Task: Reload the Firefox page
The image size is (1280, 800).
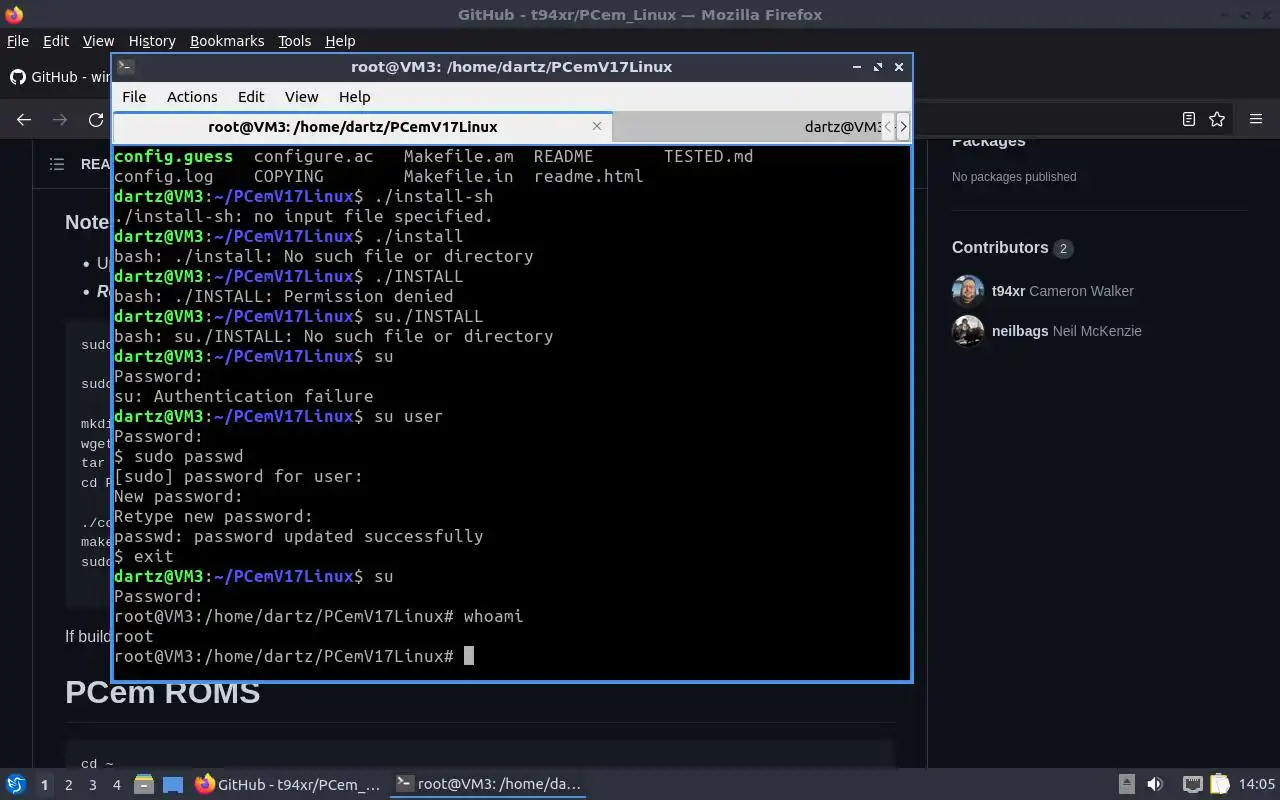Action: 96,119
